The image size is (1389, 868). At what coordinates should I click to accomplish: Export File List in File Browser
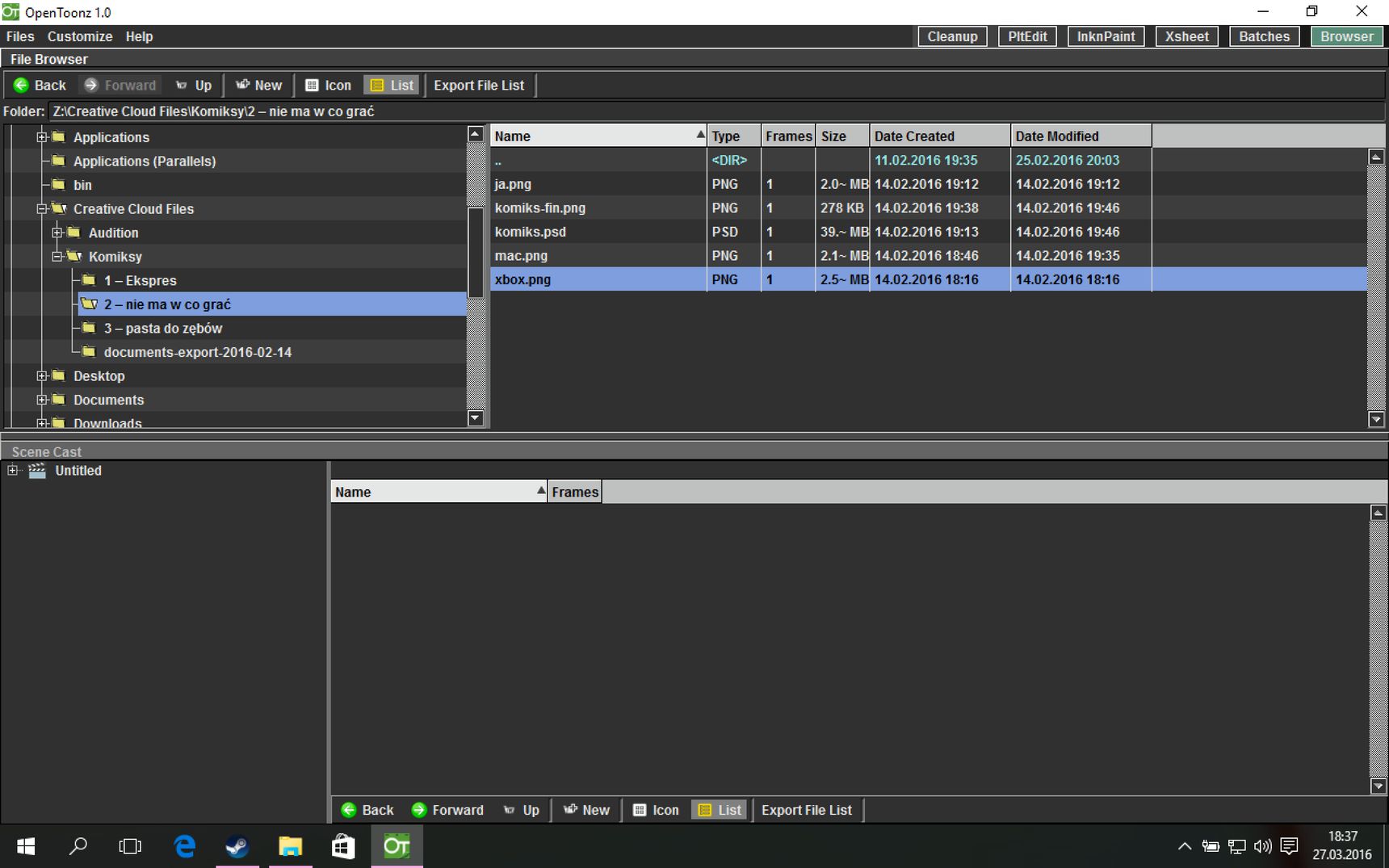pyautogui.click(x=479, y=85)
